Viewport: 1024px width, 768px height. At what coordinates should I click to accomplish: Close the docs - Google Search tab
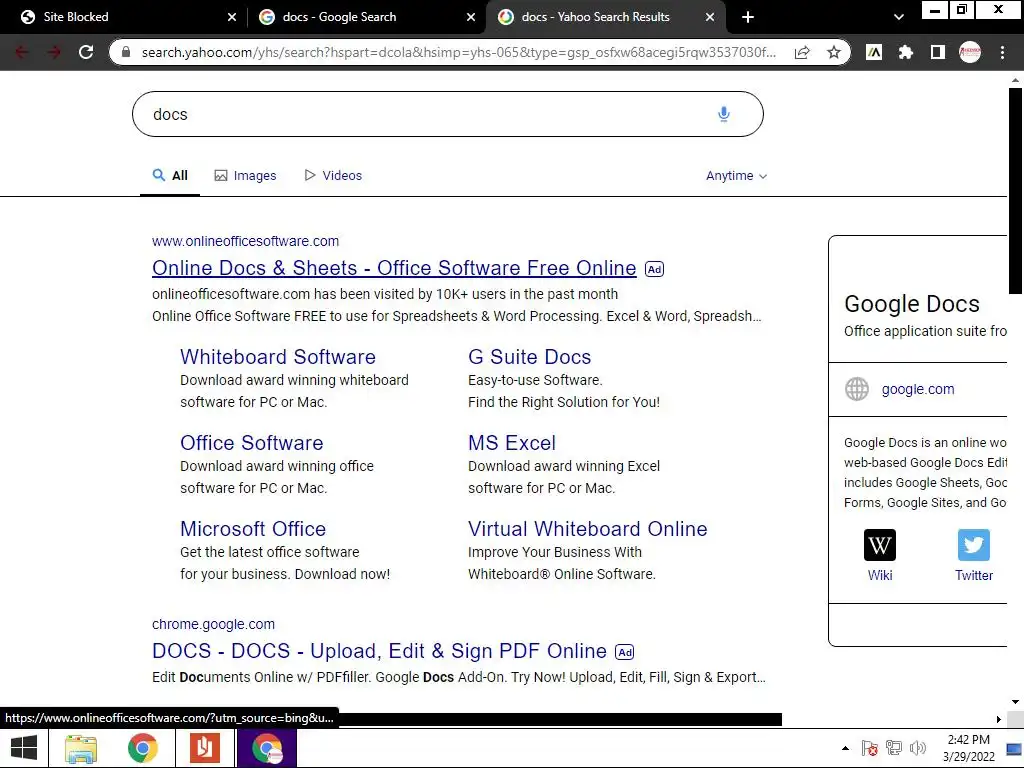point(471,17)
